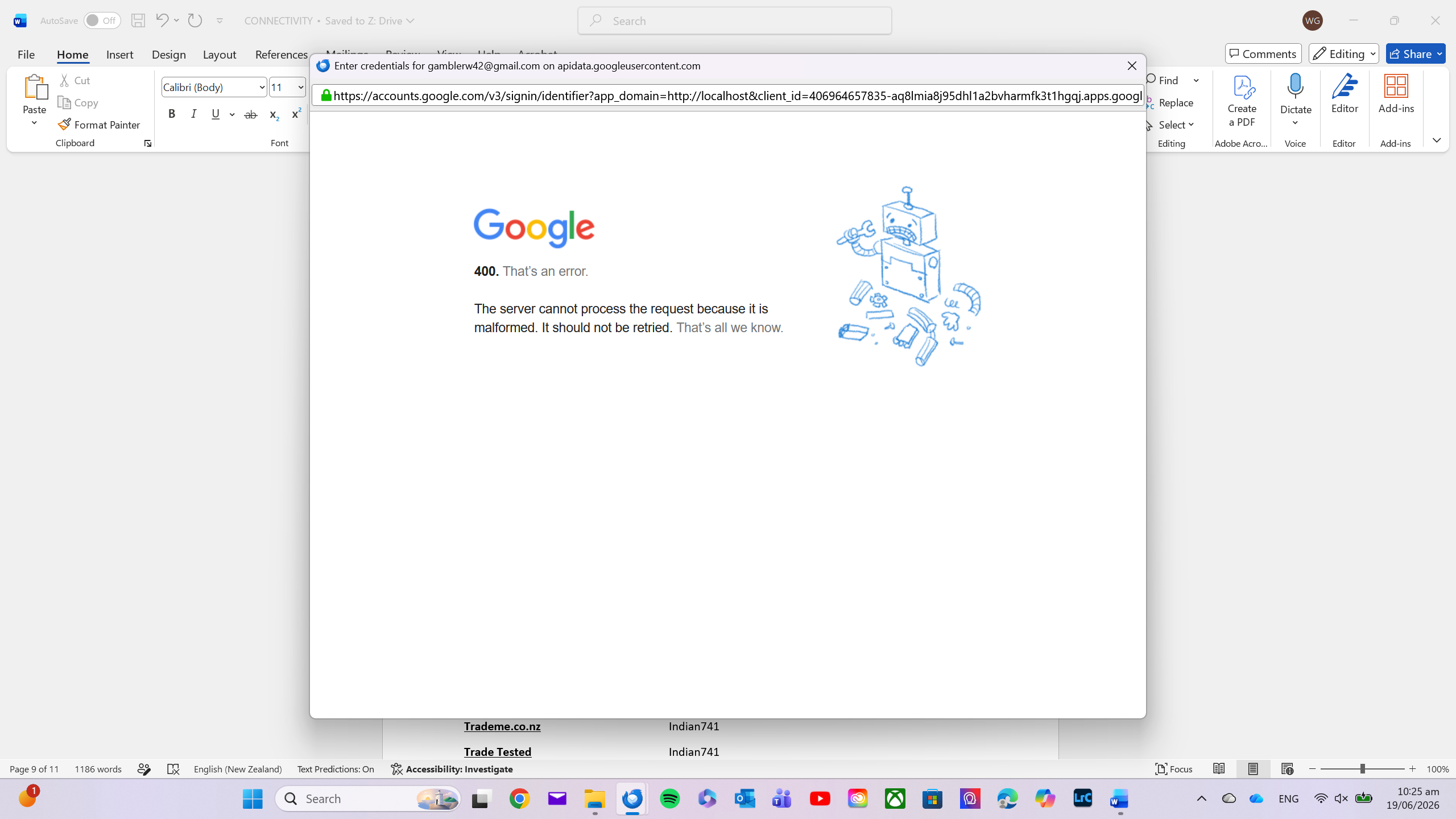Click the 1186 words count
The image size is (1456, 819).
(98, 769)
